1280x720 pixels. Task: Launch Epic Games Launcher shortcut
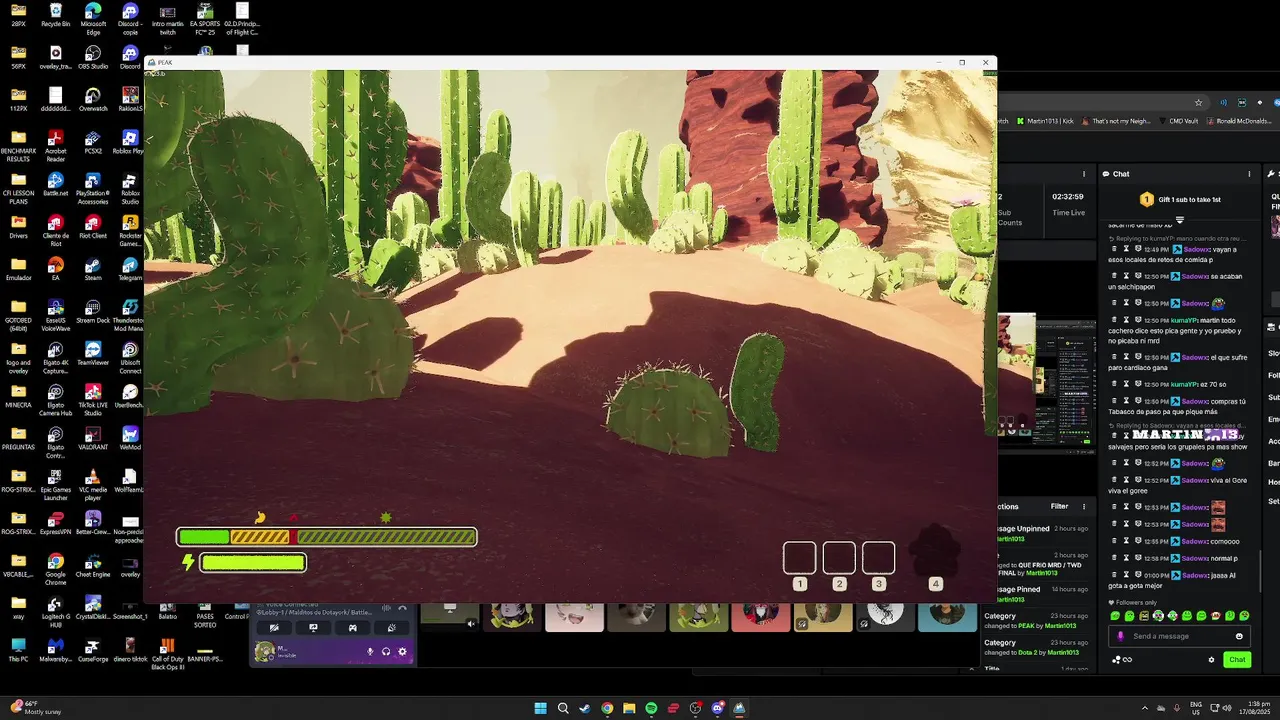tap(56, 483)
